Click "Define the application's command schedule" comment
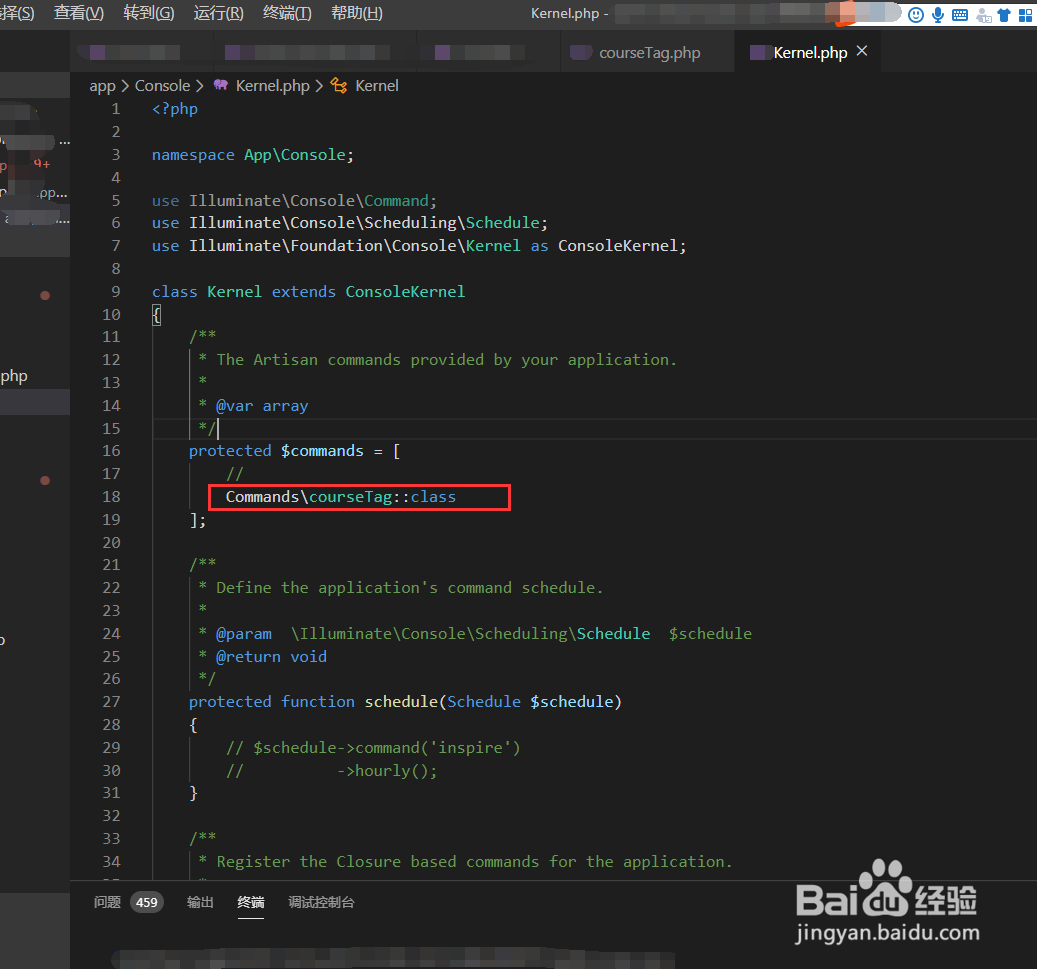Image resolution: width=1037 pixels, height=969 pixels. [x=409, y=588]
